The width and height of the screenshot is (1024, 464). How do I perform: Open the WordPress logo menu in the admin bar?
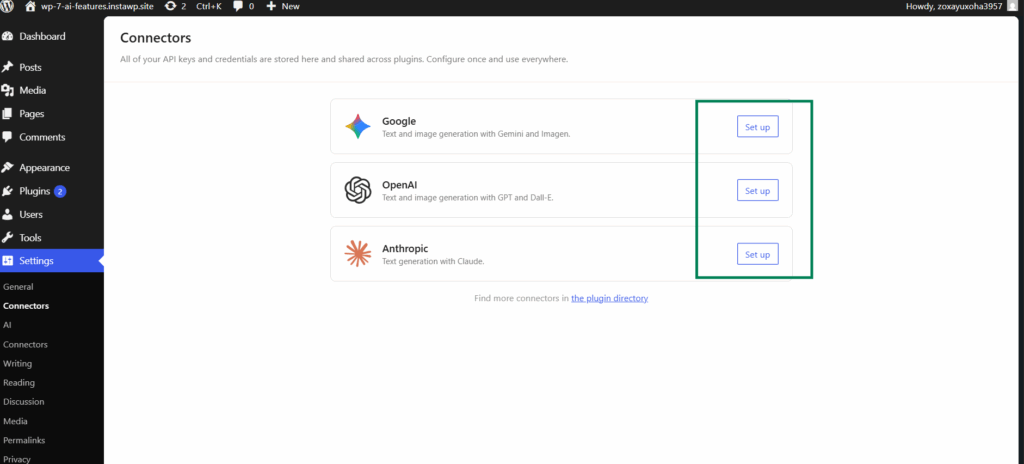[7, 6]
